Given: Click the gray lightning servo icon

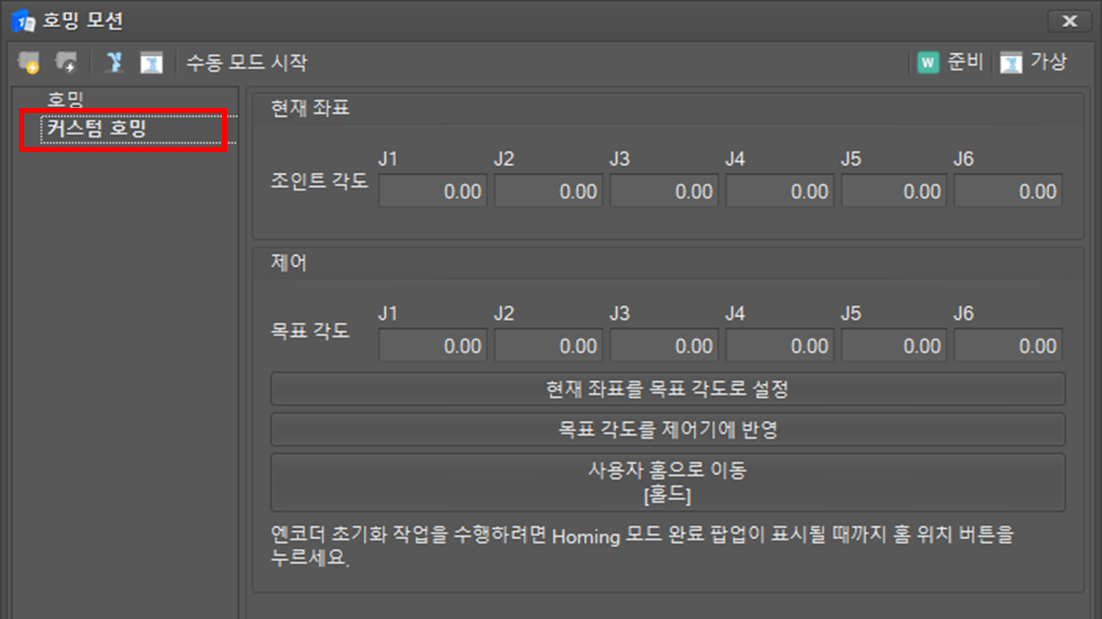Looking at the screenshot, I should 66,63.
